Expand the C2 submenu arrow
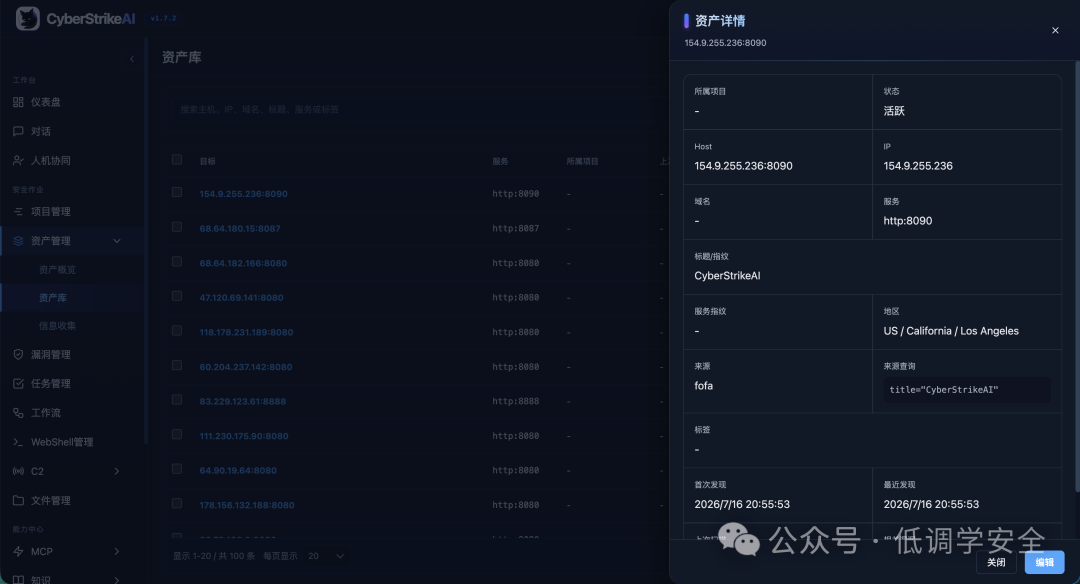The height and width of the screenshot is (584, 1080). (117, 471)
